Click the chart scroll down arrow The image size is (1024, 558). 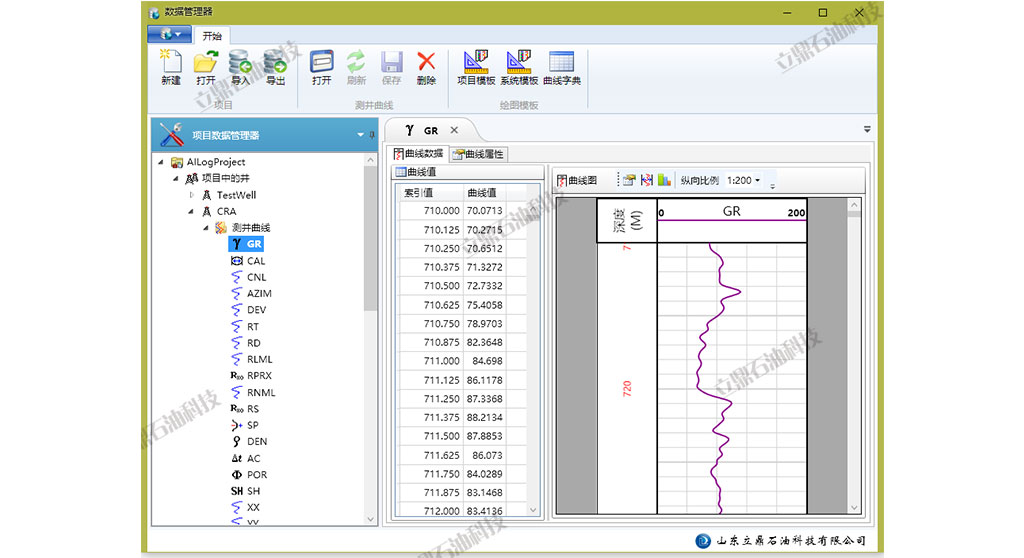(854, 508)
